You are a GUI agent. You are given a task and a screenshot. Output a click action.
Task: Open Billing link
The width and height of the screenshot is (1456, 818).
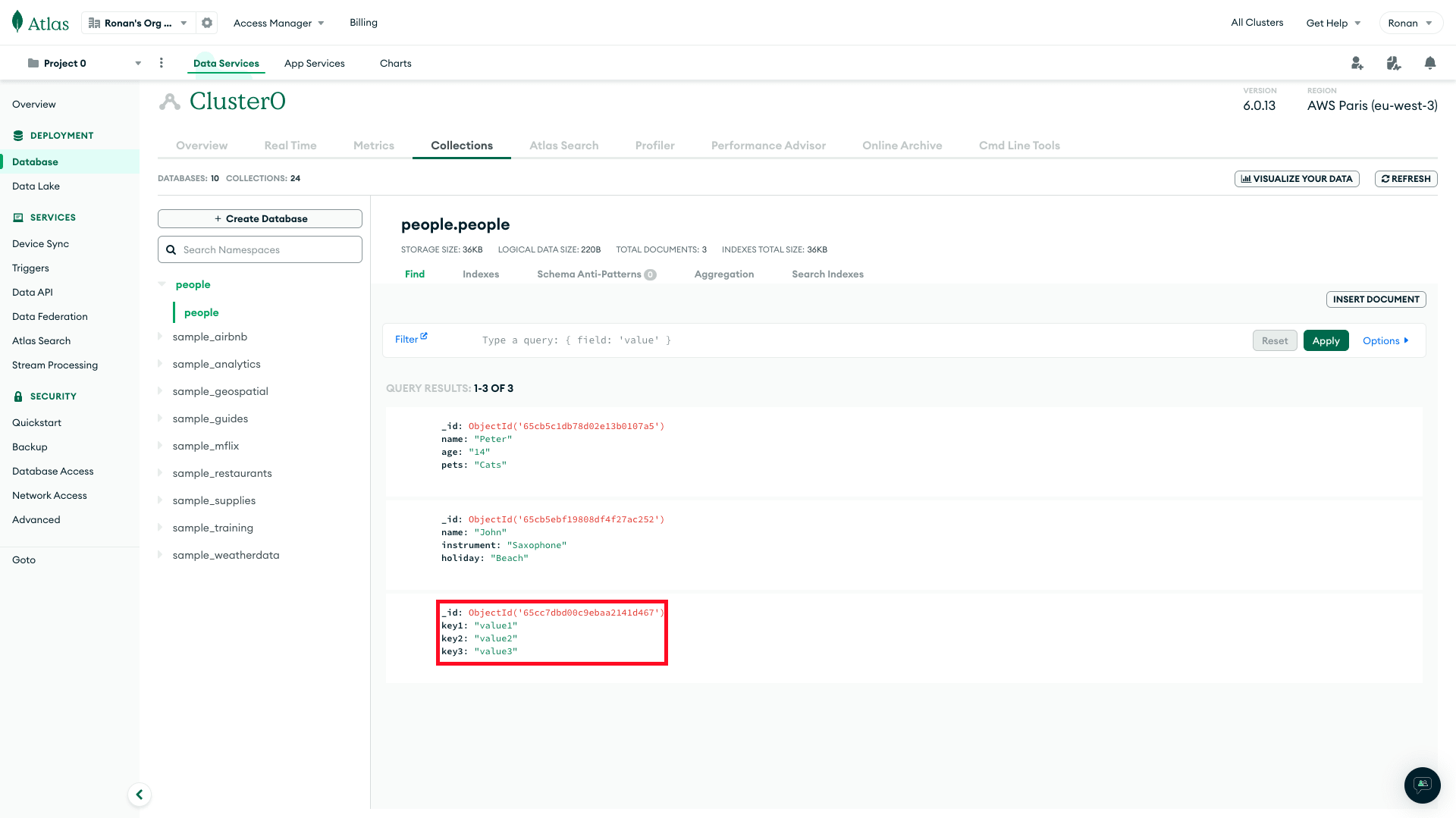coord(363,23)
